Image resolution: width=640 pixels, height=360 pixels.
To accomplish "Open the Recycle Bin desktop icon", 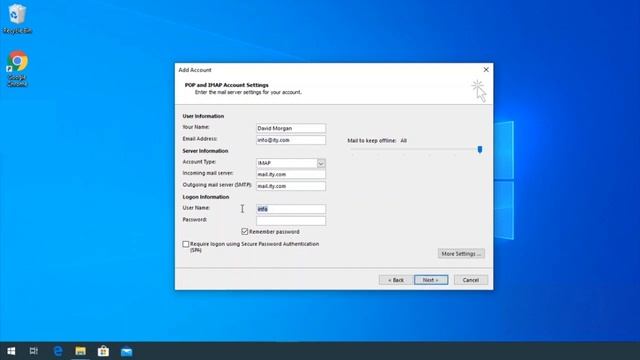I will click(17, 19).
